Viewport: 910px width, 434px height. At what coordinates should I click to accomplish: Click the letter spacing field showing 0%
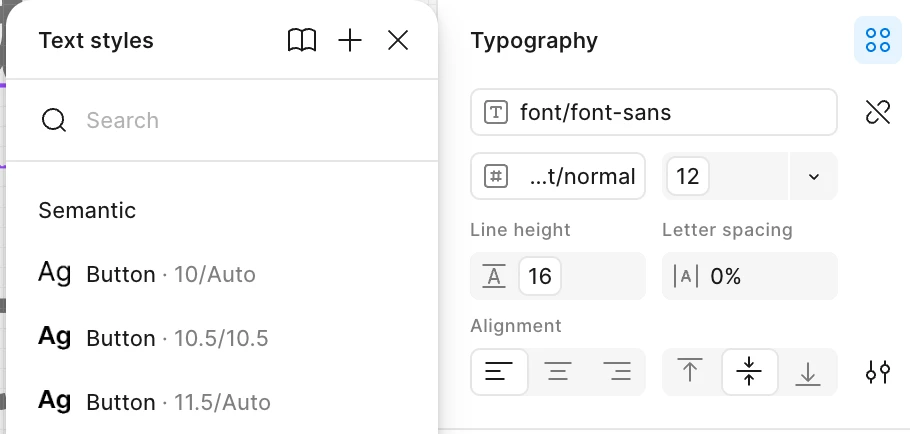coord(750,276)
